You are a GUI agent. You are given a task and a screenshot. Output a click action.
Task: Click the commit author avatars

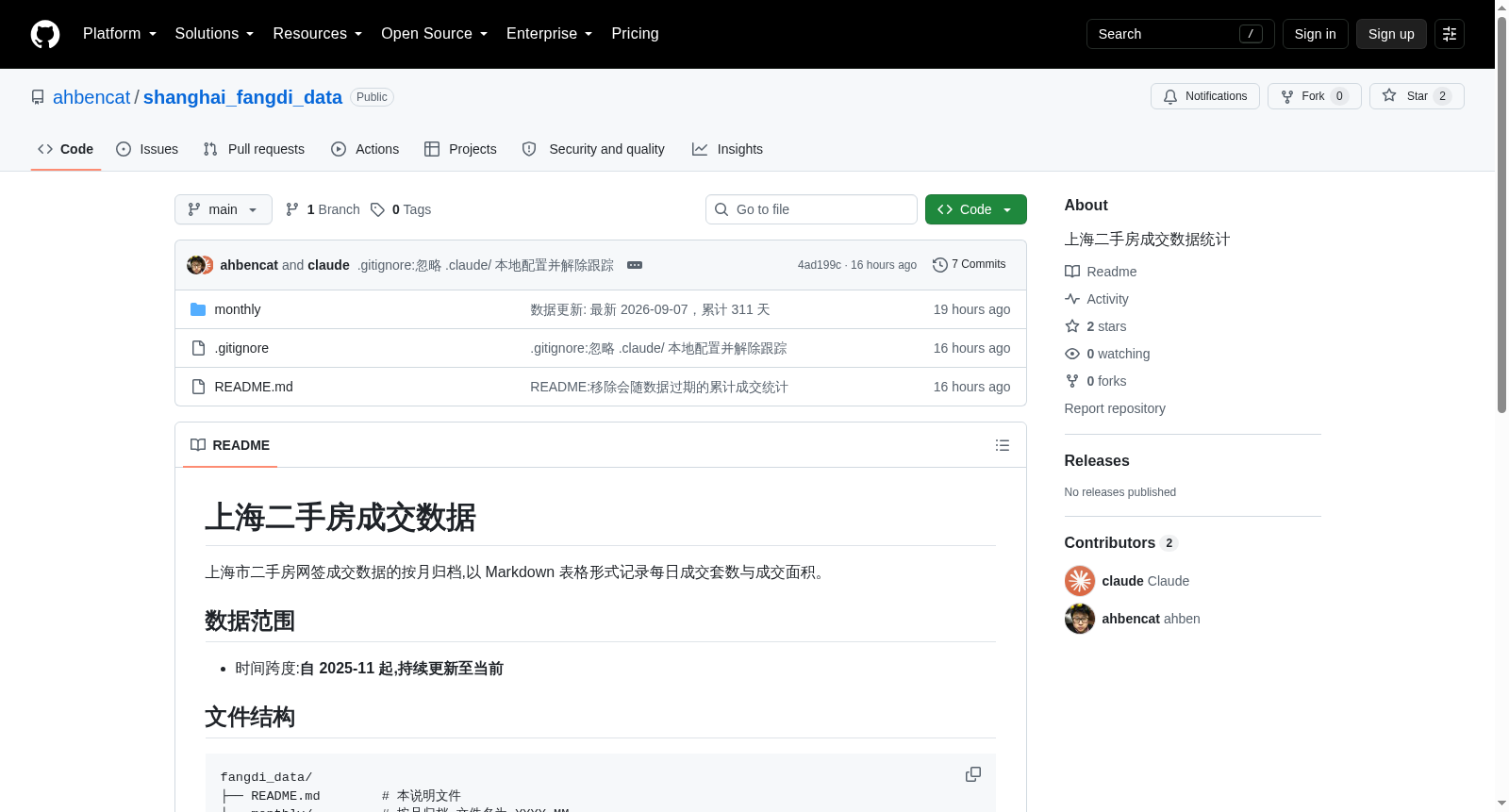pos(200,265)
